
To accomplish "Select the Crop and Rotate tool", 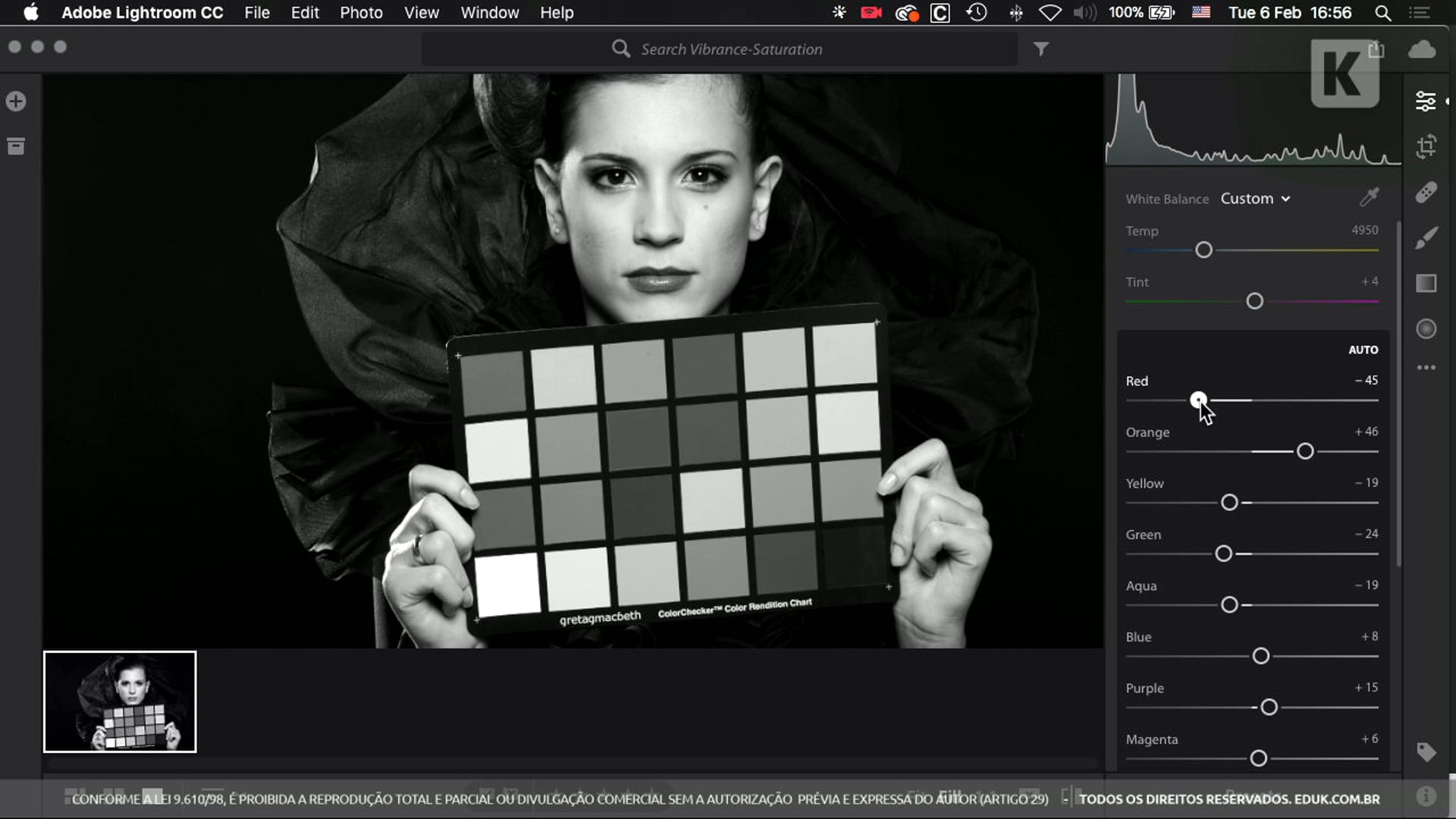I will (x=1426, y=146).
